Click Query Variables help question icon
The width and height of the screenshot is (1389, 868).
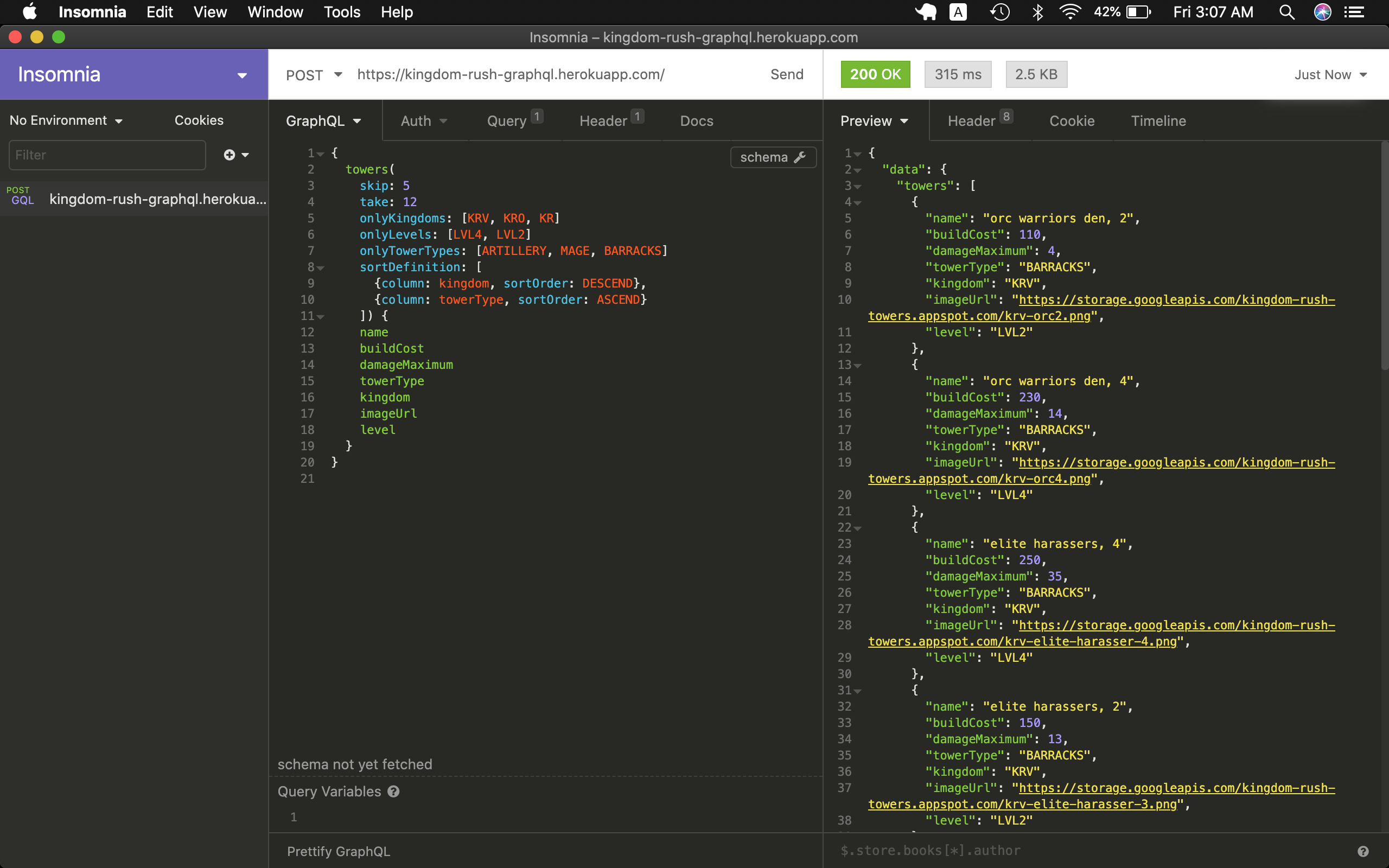coord(393,792)
